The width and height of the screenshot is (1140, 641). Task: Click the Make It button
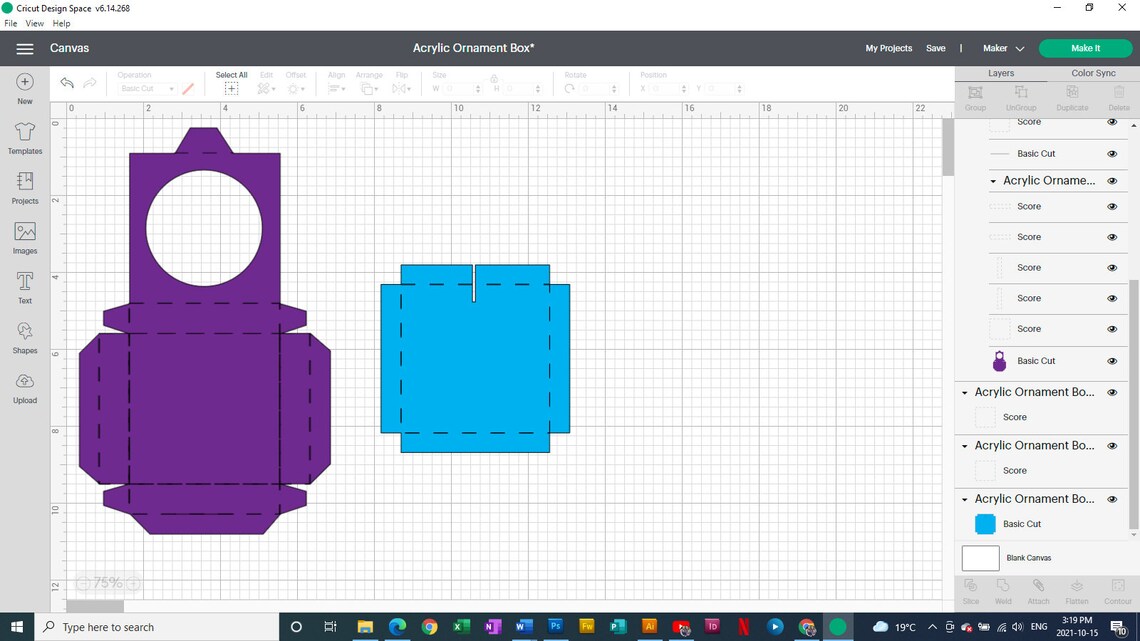[x=1085, y=48]
